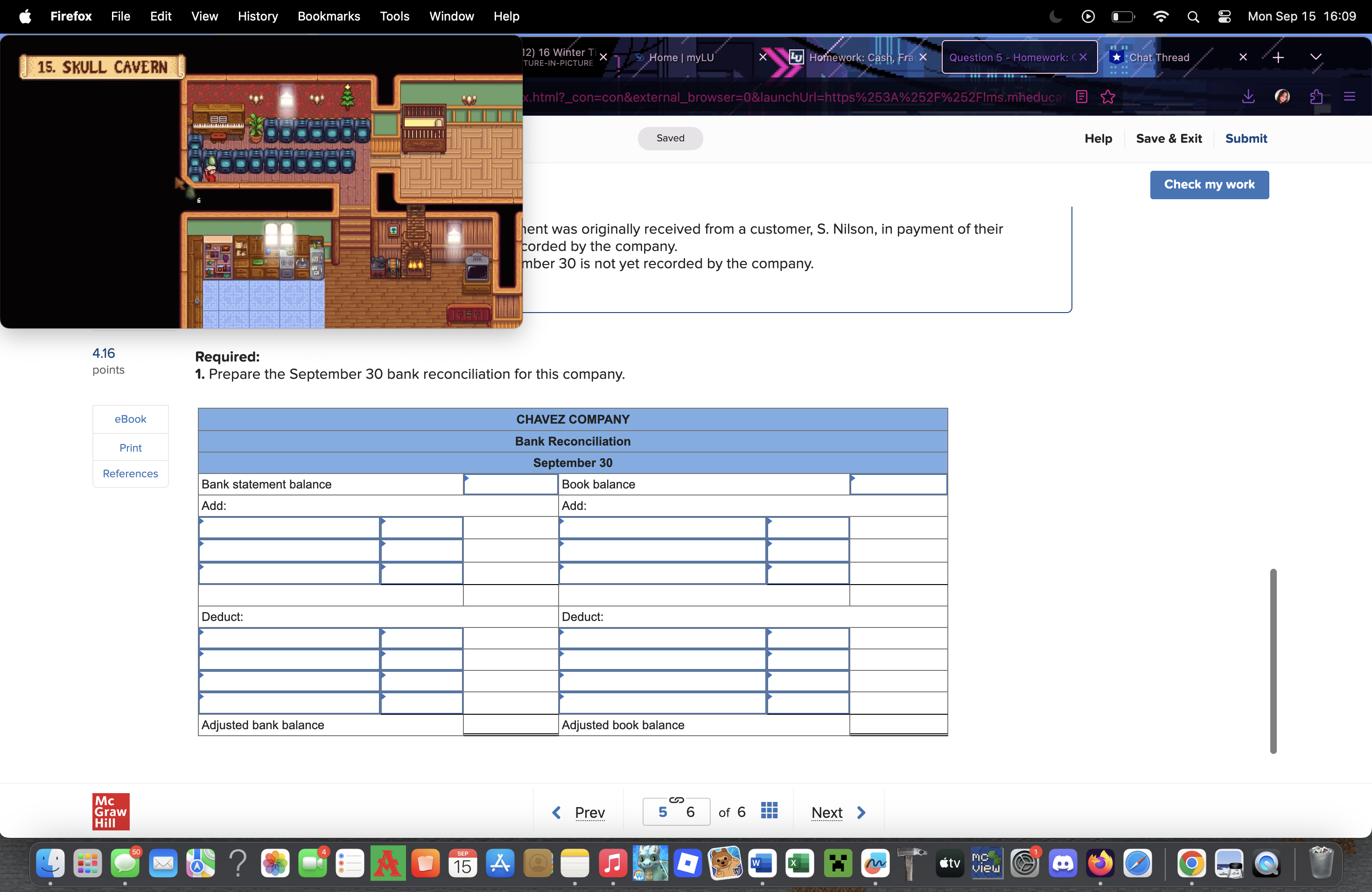Open the Firefox downloads panel
The height and width of the screenshot is (892, 1372).
point(1248,97)
